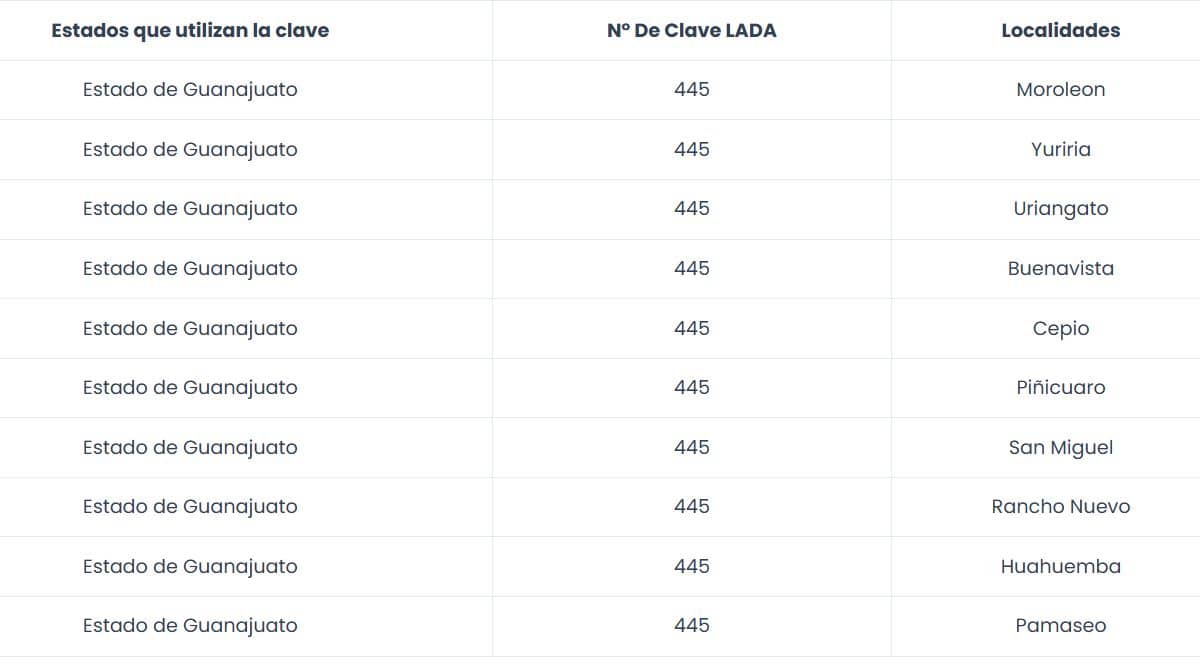This screenshot has width=1200, height=669.
Task: Select the 445 code in Cepio row
Action: [691, 328]
